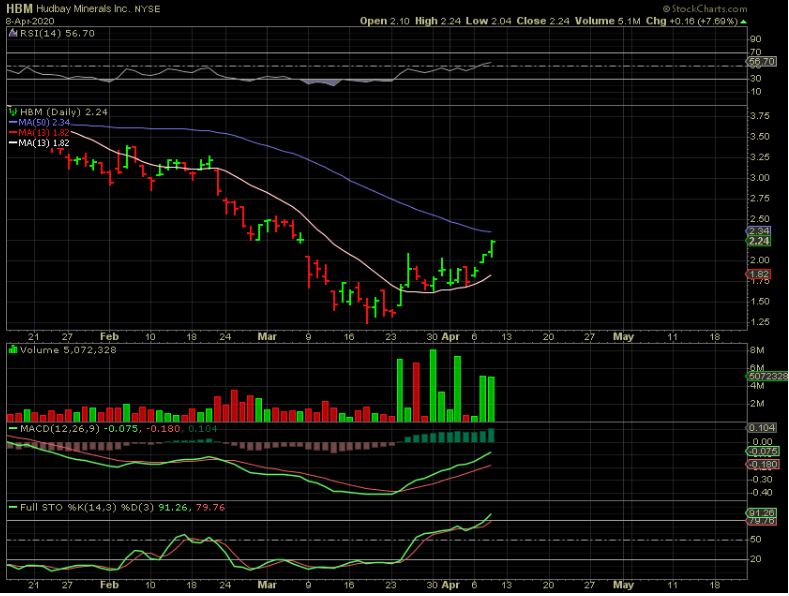Click the MACD(12,26,9) legend line icon
Image resolution: width=789 pixels, height=596 pixels.
coord(11,429)
